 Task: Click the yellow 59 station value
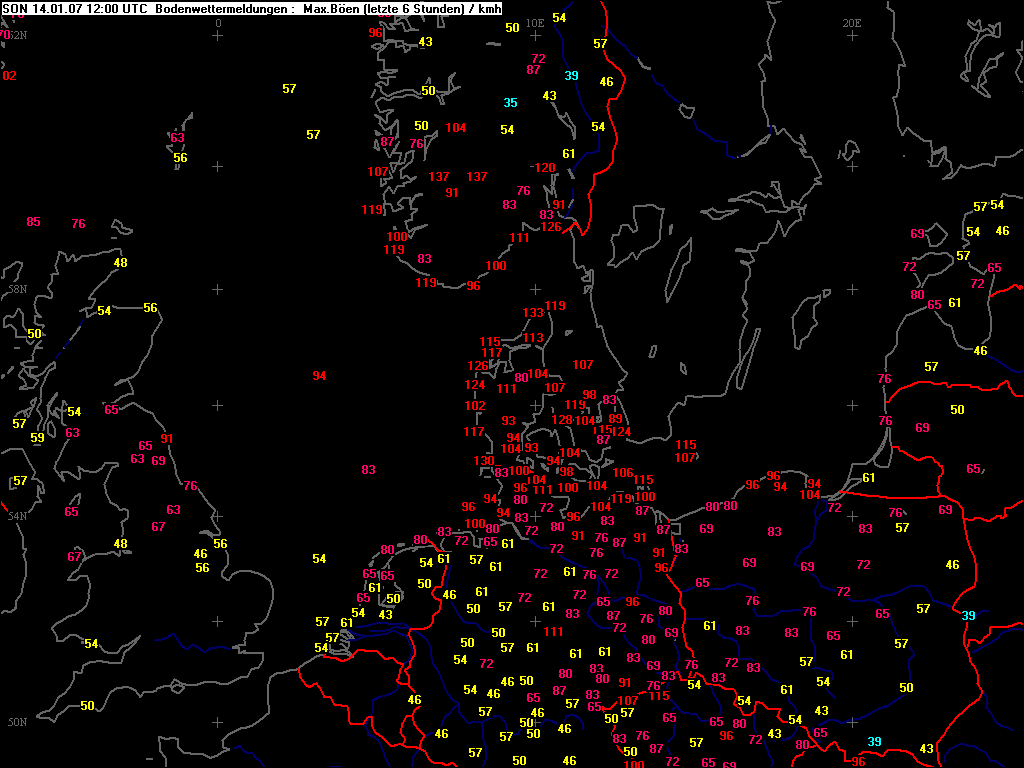click(37, 438)
